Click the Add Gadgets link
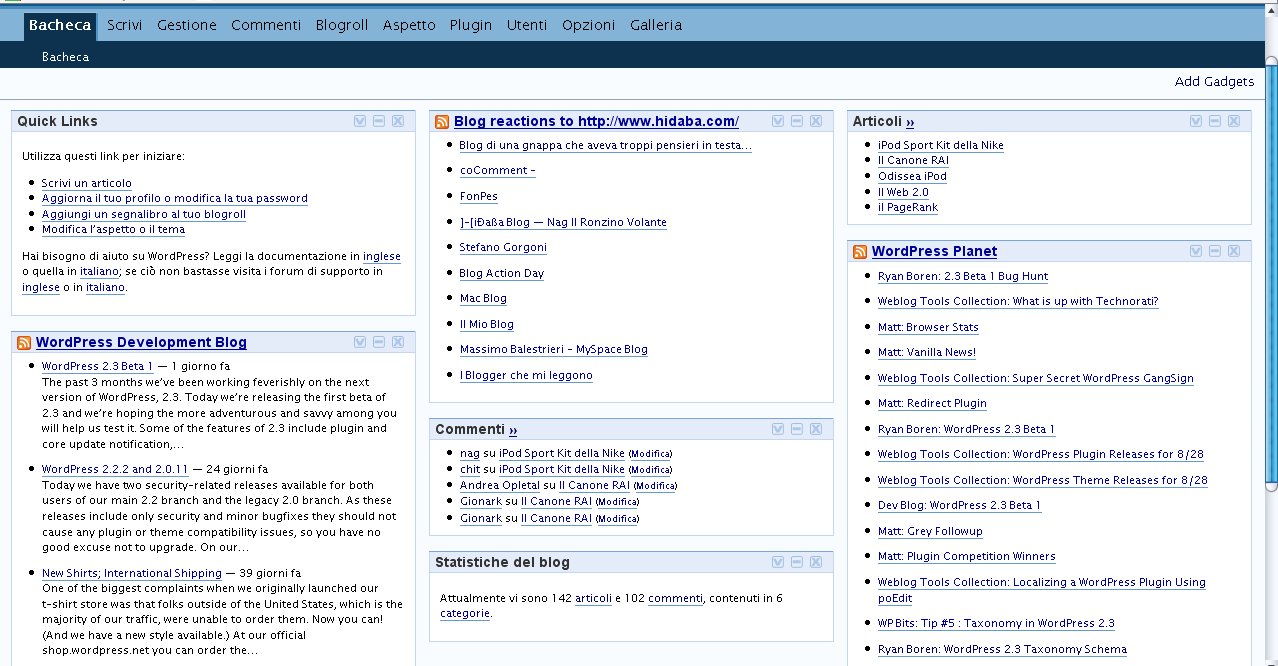The height and width of the screenshot is (666, 1278). [x=1214, y=82]
